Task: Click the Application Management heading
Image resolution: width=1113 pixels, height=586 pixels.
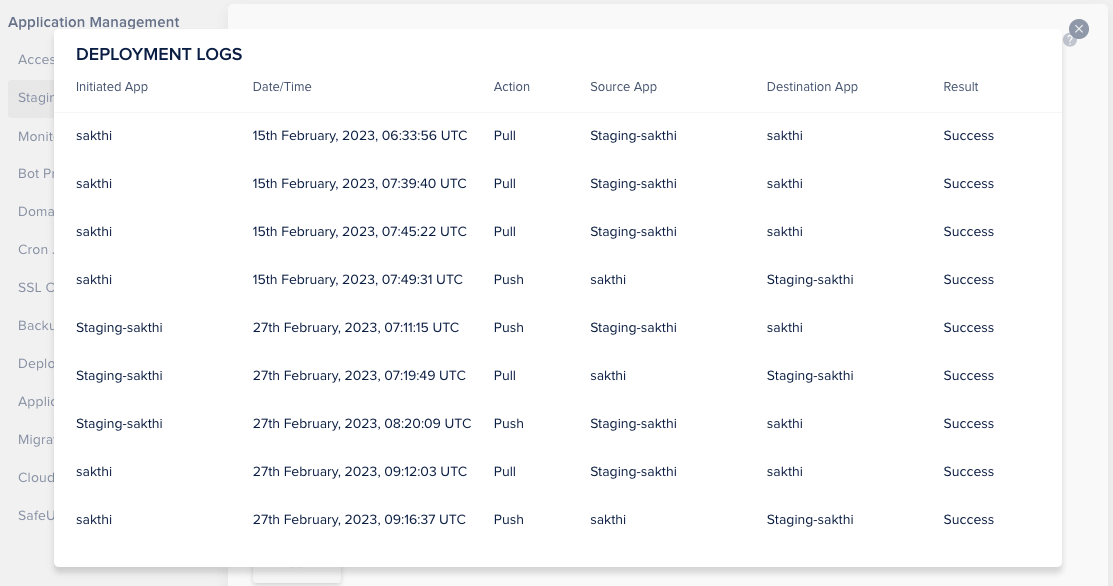Action: [94, 22]
